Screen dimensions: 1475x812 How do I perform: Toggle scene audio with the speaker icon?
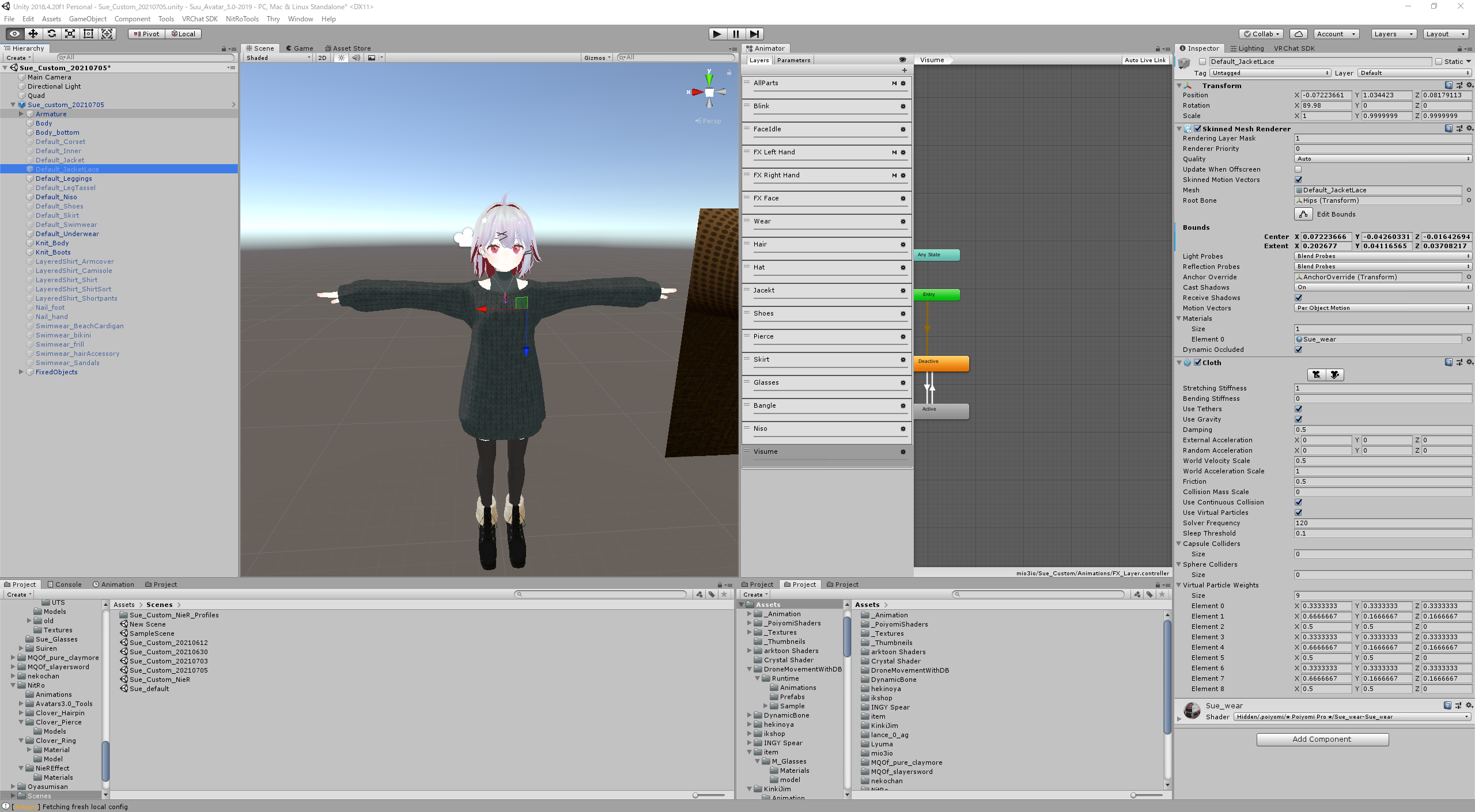pyautogui.click(x=356, y=58)
